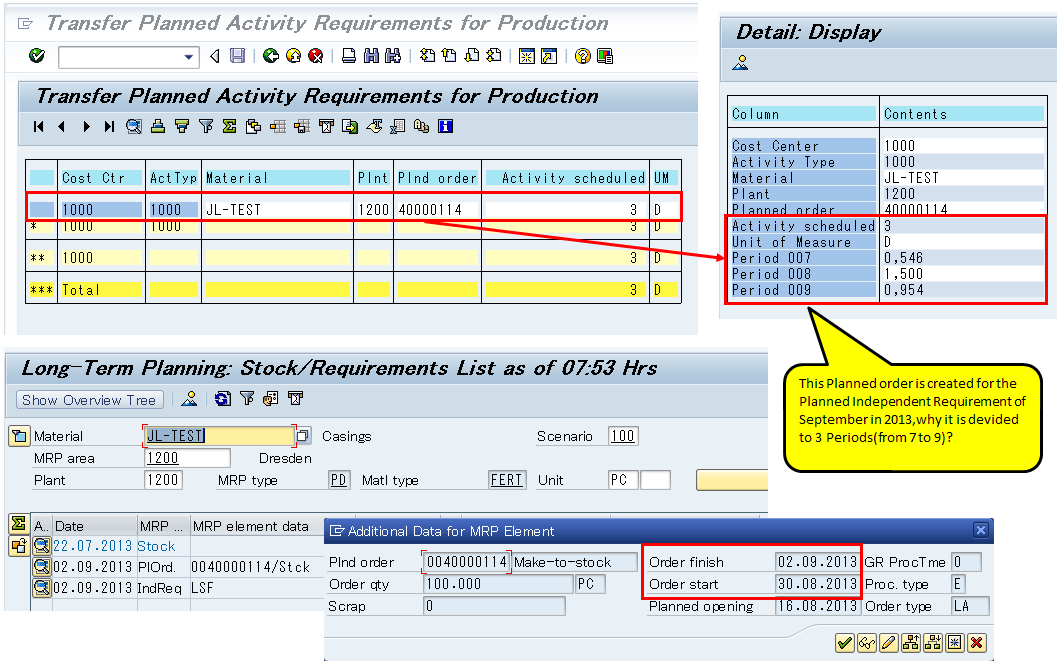This screenshot has height=664, width=1060.
Task: Open search help beside Material field
Action: click(304, 436)
